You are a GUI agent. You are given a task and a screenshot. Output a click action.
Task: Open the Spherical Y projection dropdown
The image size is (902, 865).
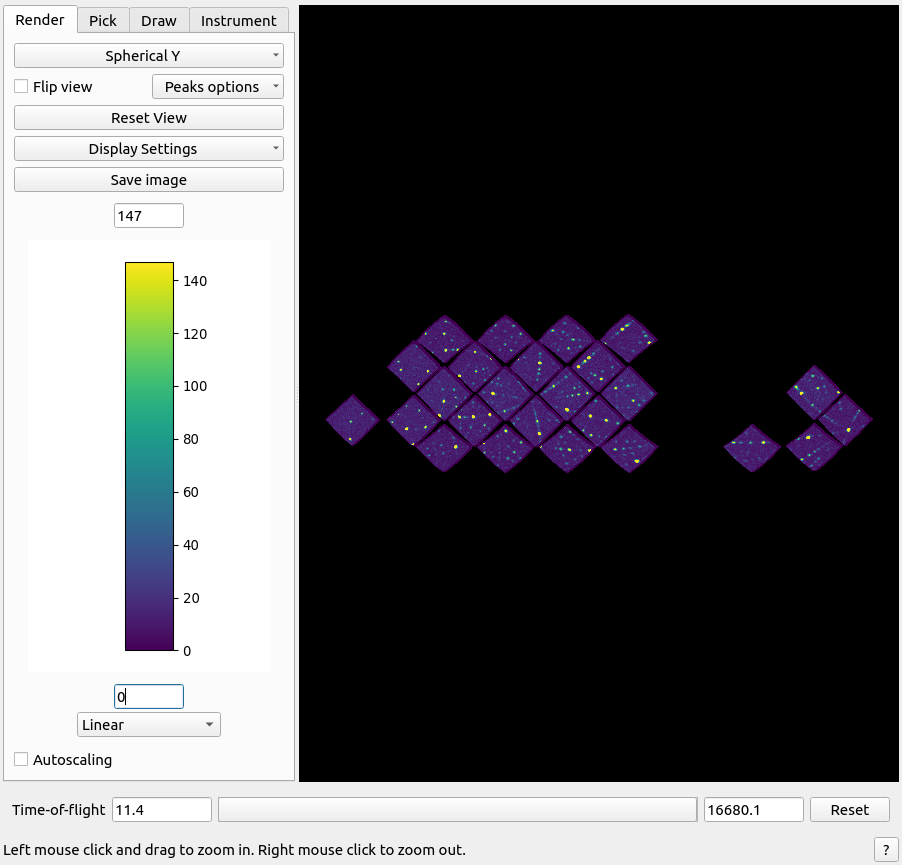tap(149, 56)
